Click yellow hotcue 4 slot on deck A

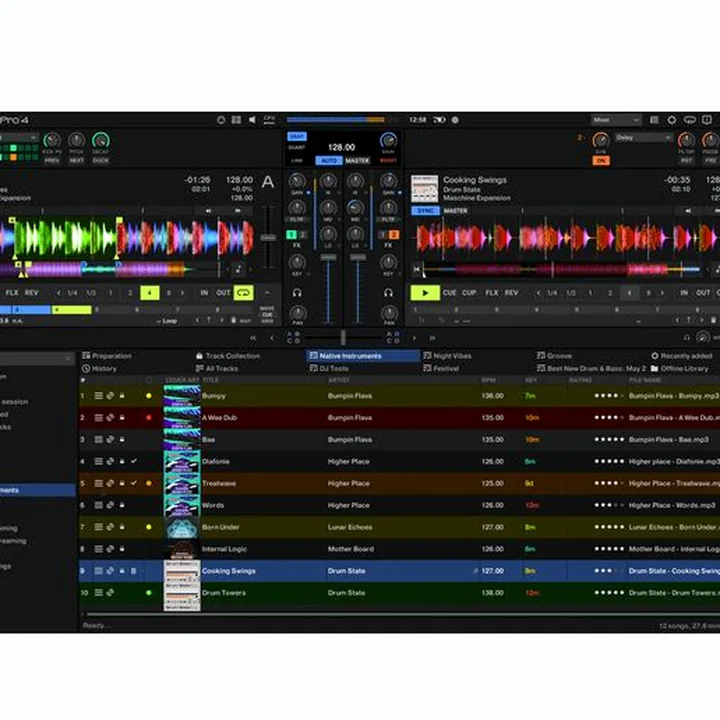(x=72, y=310)
